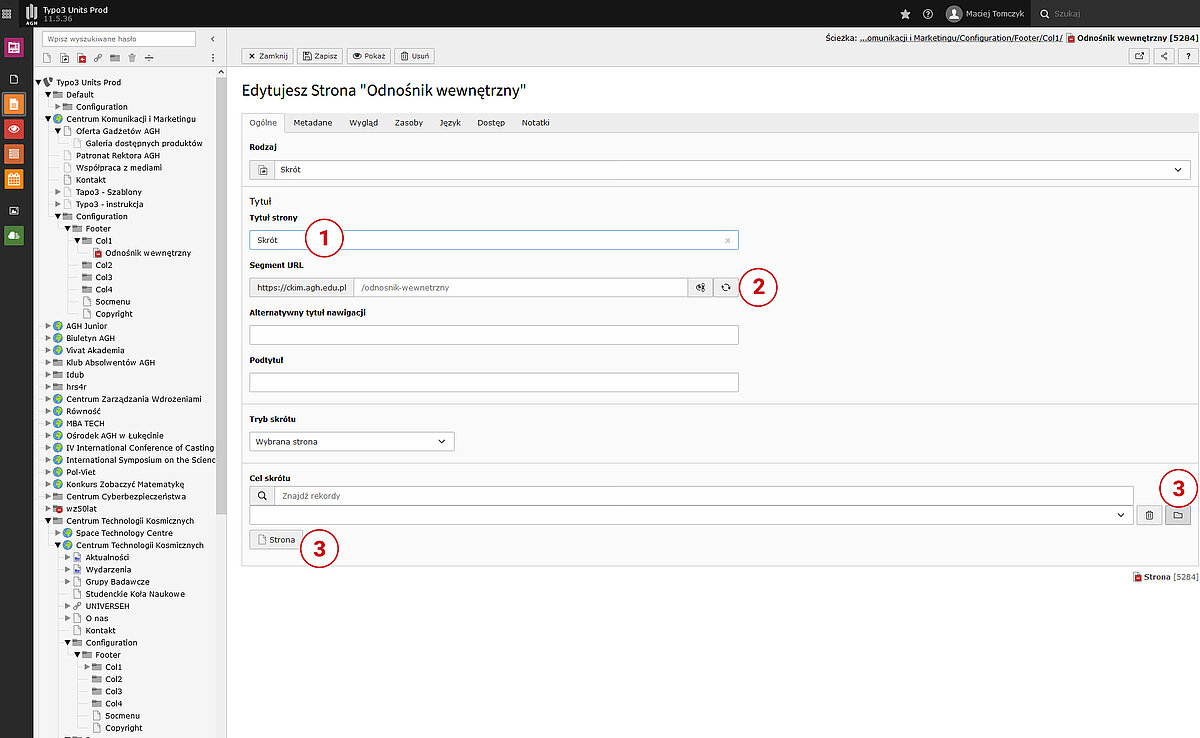Collapse Centrum Komunikacji i Marketingu node
The height and width of the screenshot is (738, 1200).
47,119
